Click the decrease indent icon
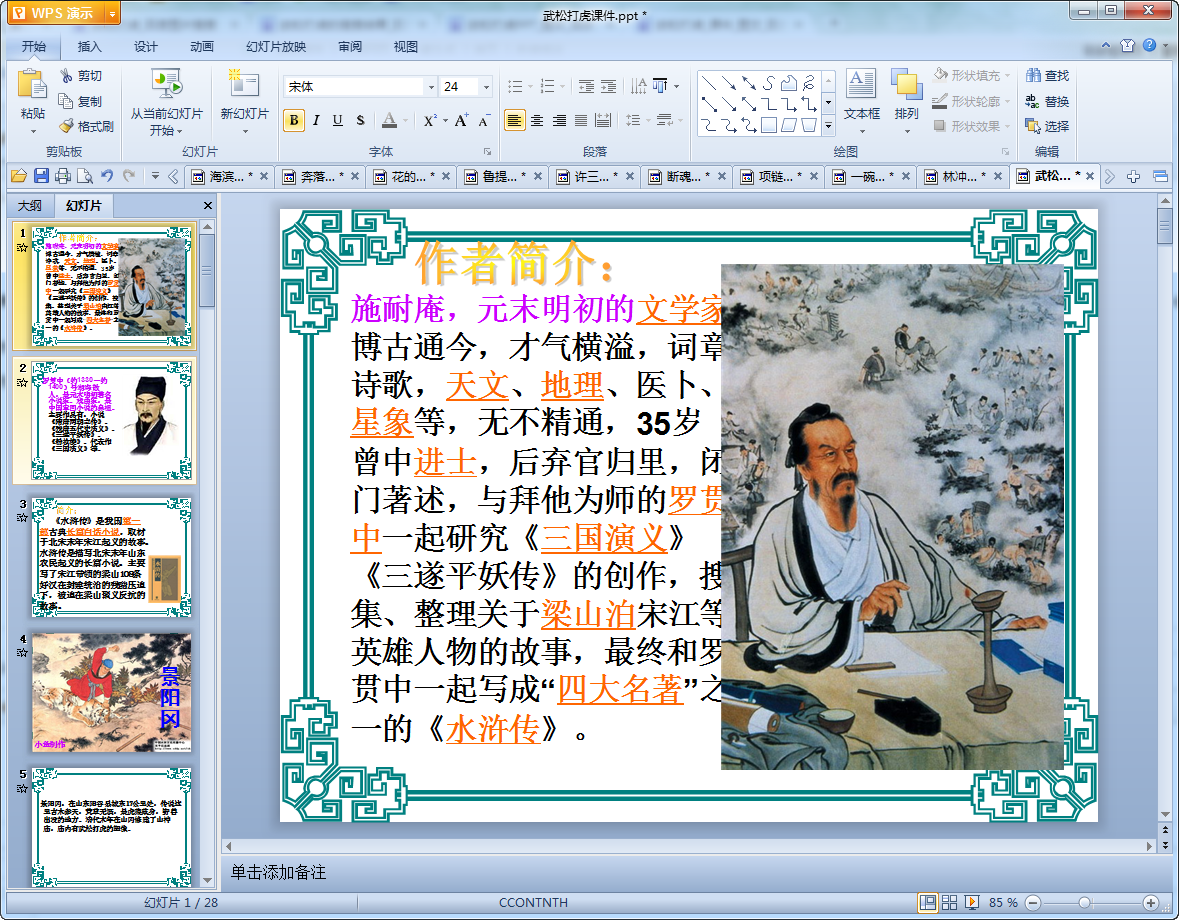 pyautogui.click(x=586, y=86)
